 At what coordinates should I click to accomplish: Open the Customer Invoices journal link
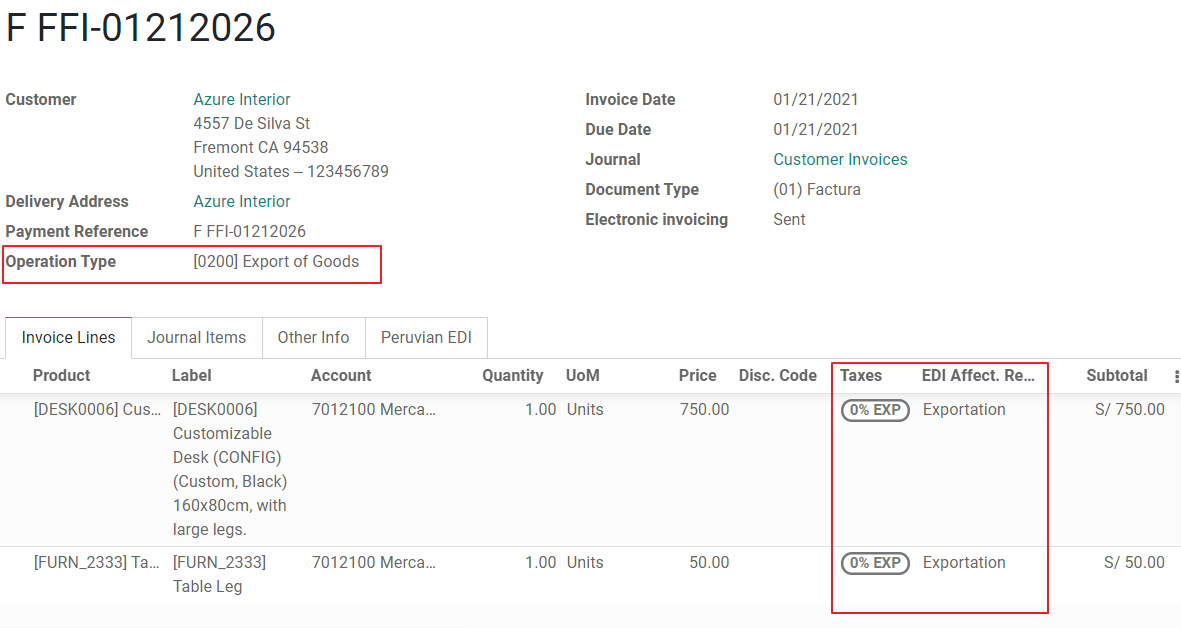[x=840, y=159]
